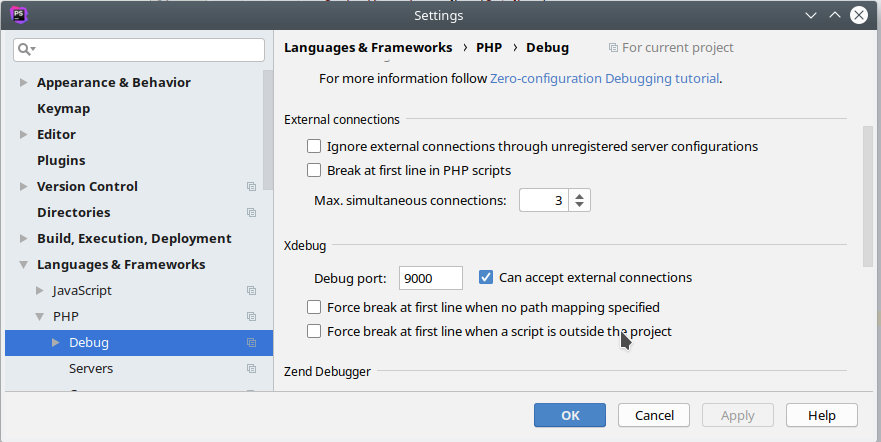
Task: Expand the Appearance & Behavior section
Action: (24, 83)
